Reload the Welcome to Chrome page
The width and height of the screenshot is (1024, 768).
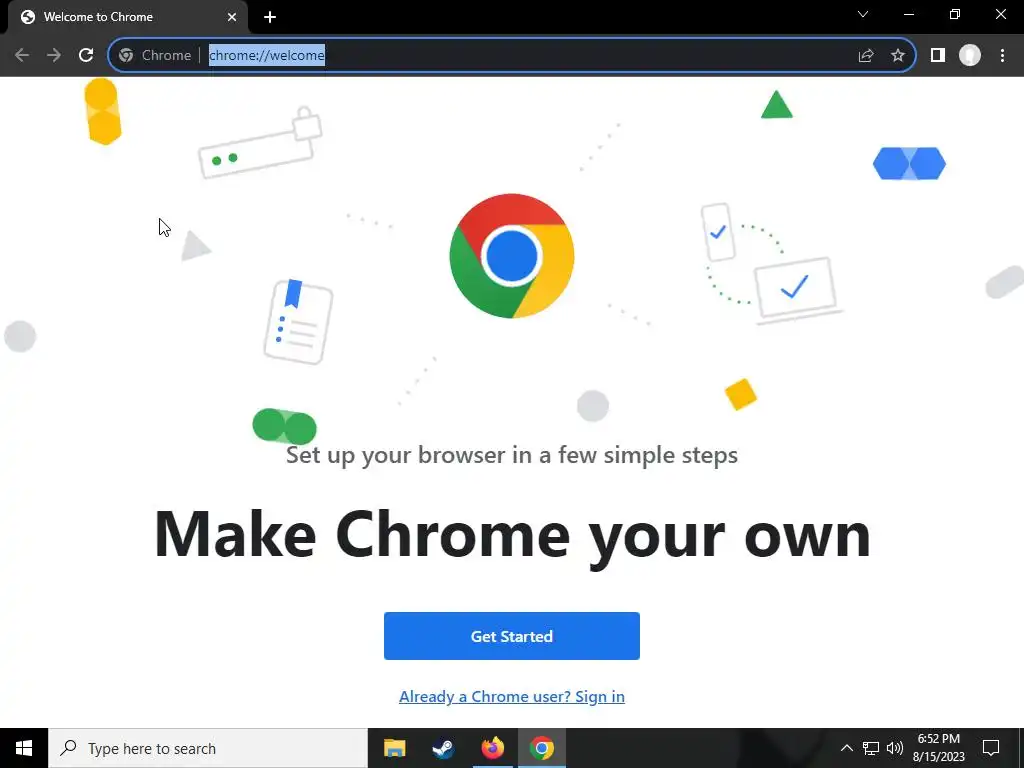pos(86,56)
